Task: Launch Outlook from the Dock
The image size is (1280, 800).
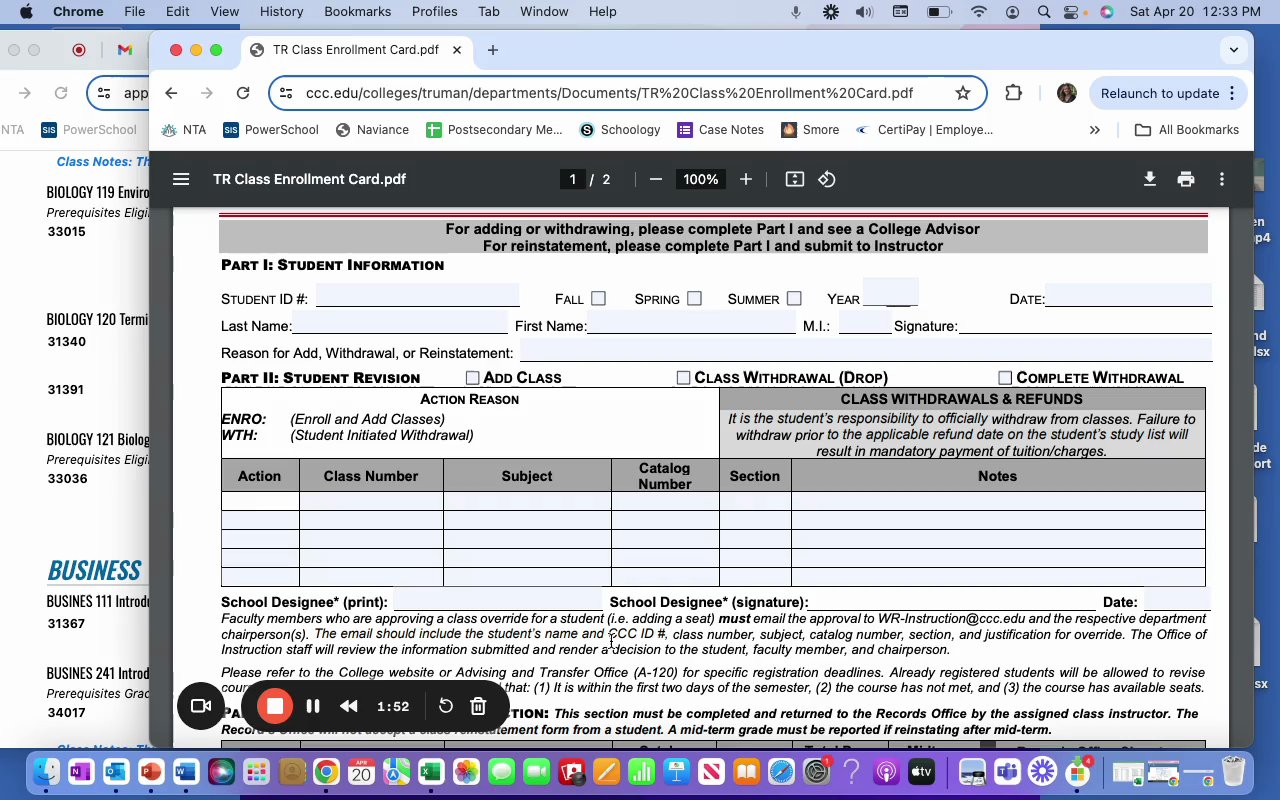Action: click(x=116, y=772)
